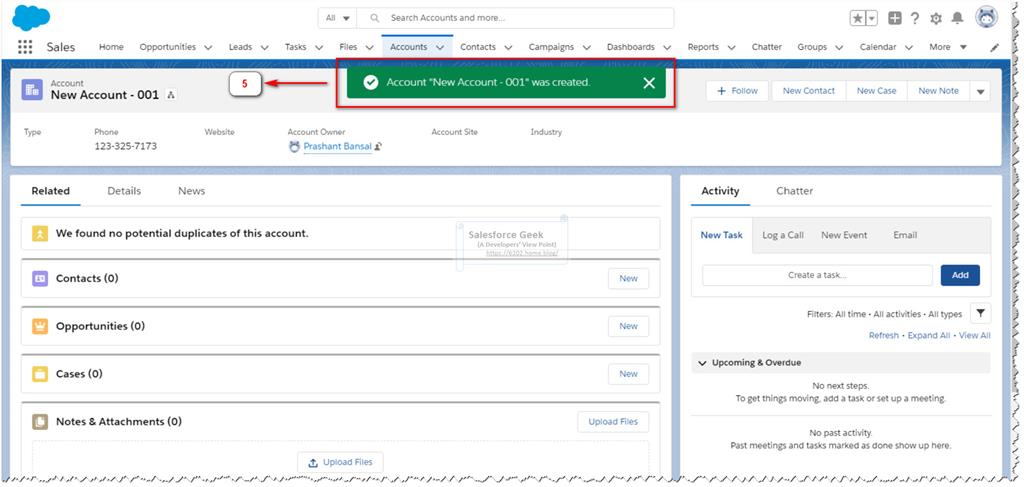Open the All search scope dropdown

[338, 18]
